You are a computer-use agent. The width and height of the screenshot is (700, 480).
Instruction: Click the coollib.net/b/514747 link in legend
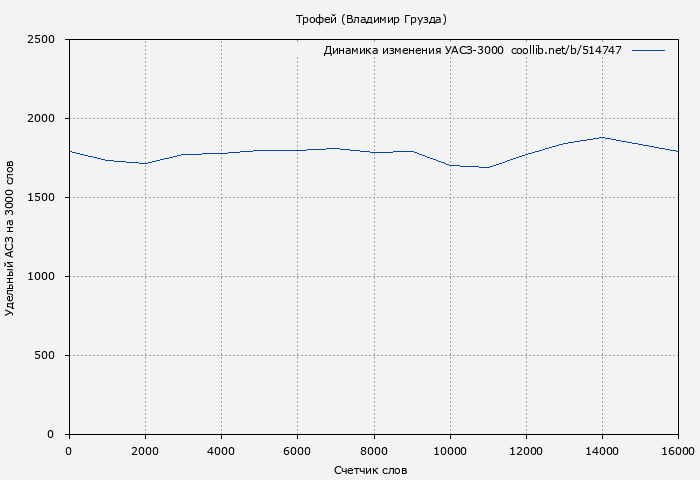[566, 50]
